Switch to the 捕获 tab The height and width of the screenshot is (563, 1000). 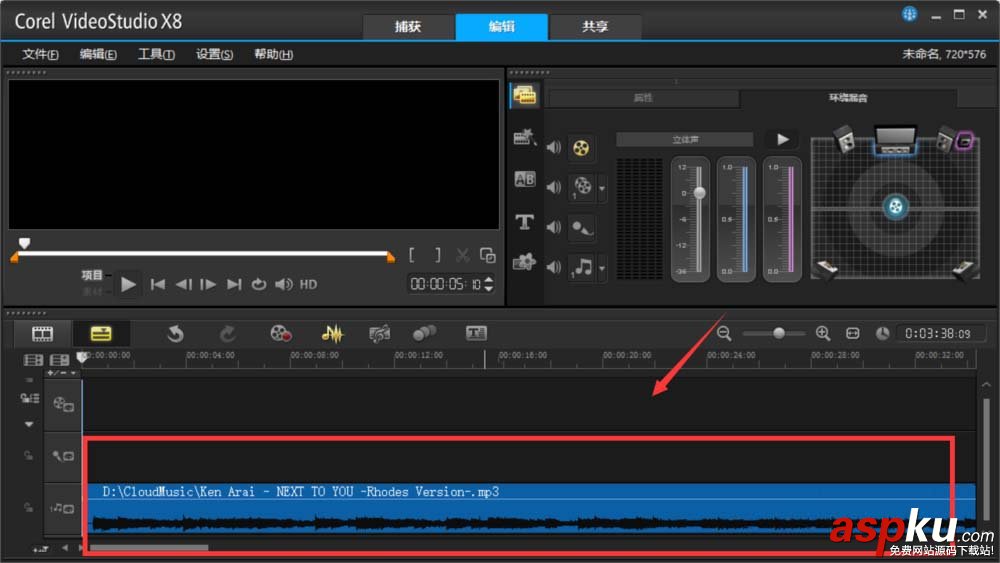(408, 27)
